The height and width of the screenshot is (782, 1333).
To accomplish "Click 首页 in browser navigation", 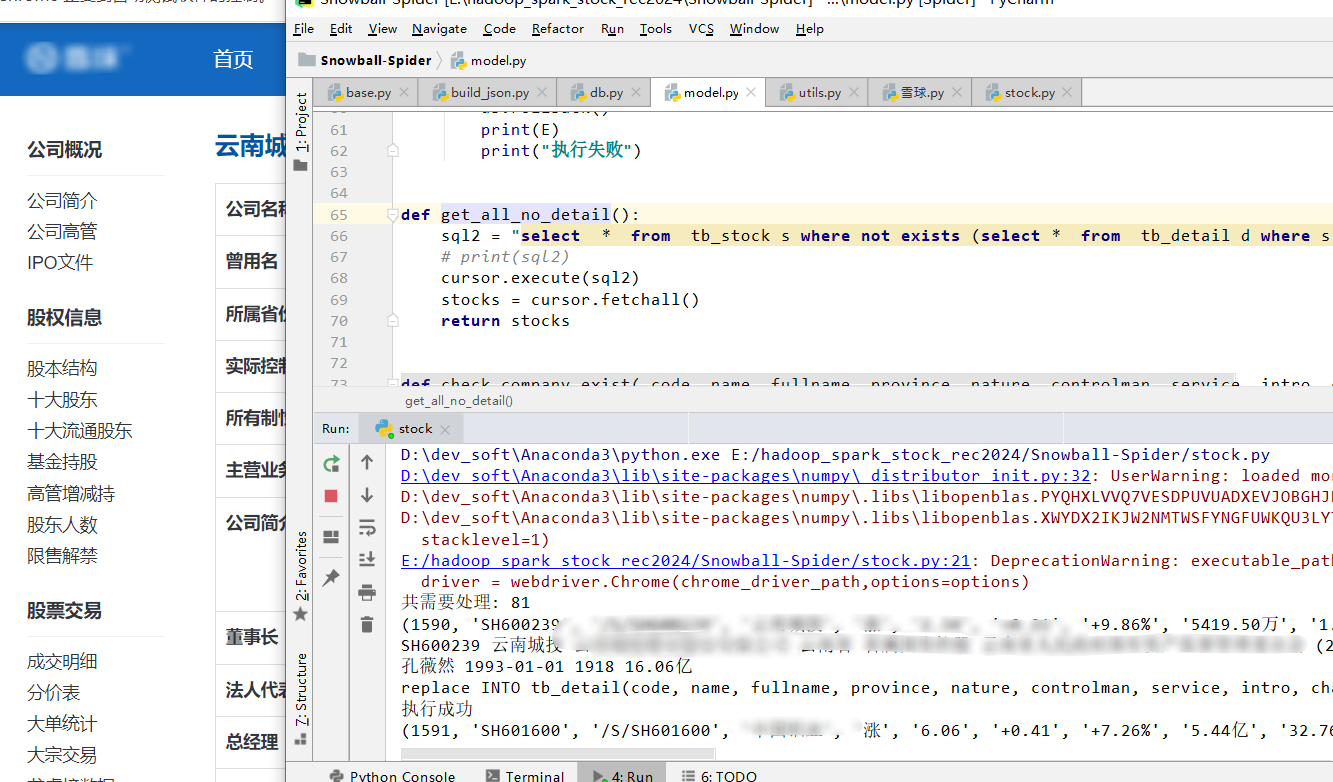I will pos(233,59).
